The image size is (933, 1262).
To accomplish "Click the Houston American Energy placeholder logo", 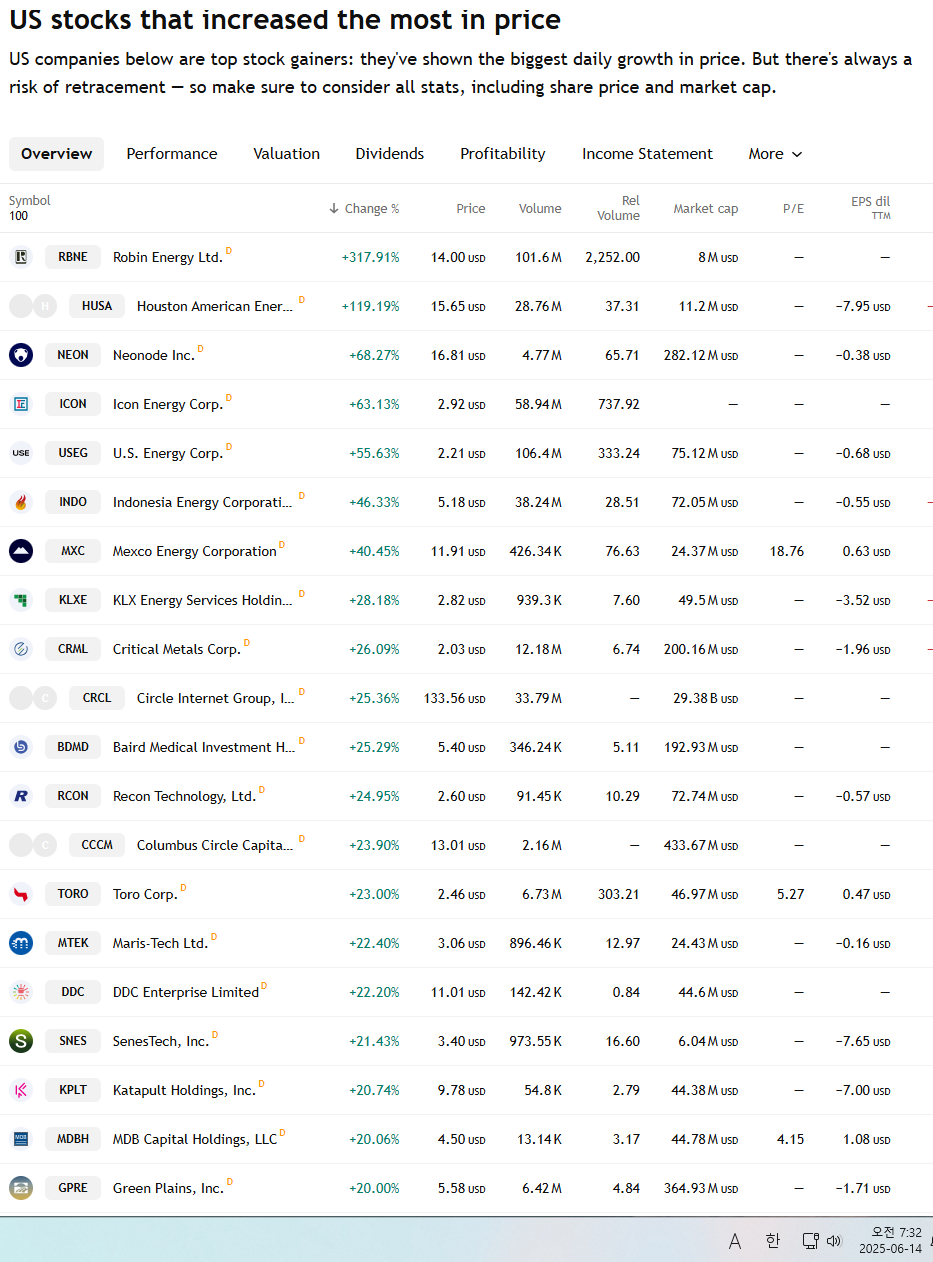I will (x=33, y=306).
